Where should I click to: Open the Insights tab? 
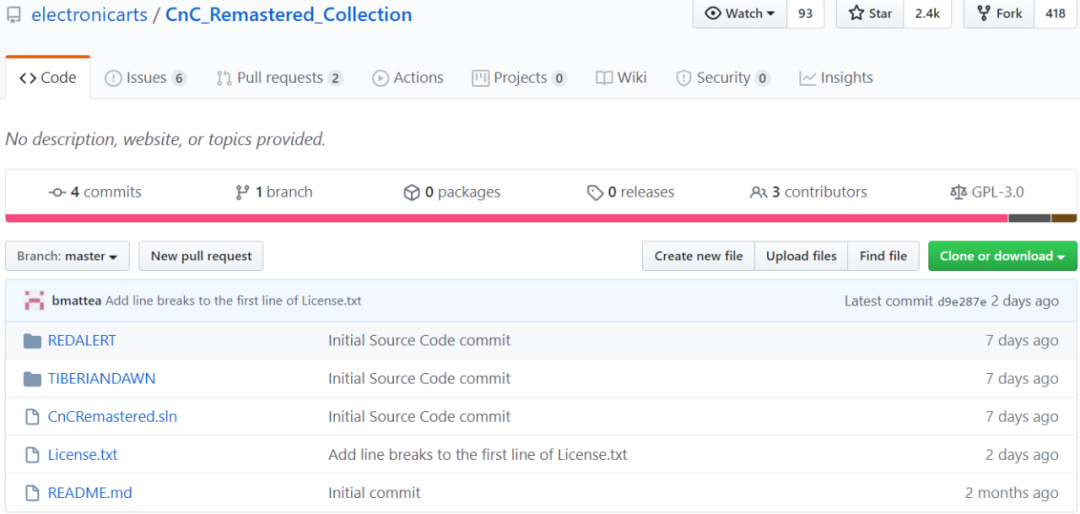[x=836, y=78]
